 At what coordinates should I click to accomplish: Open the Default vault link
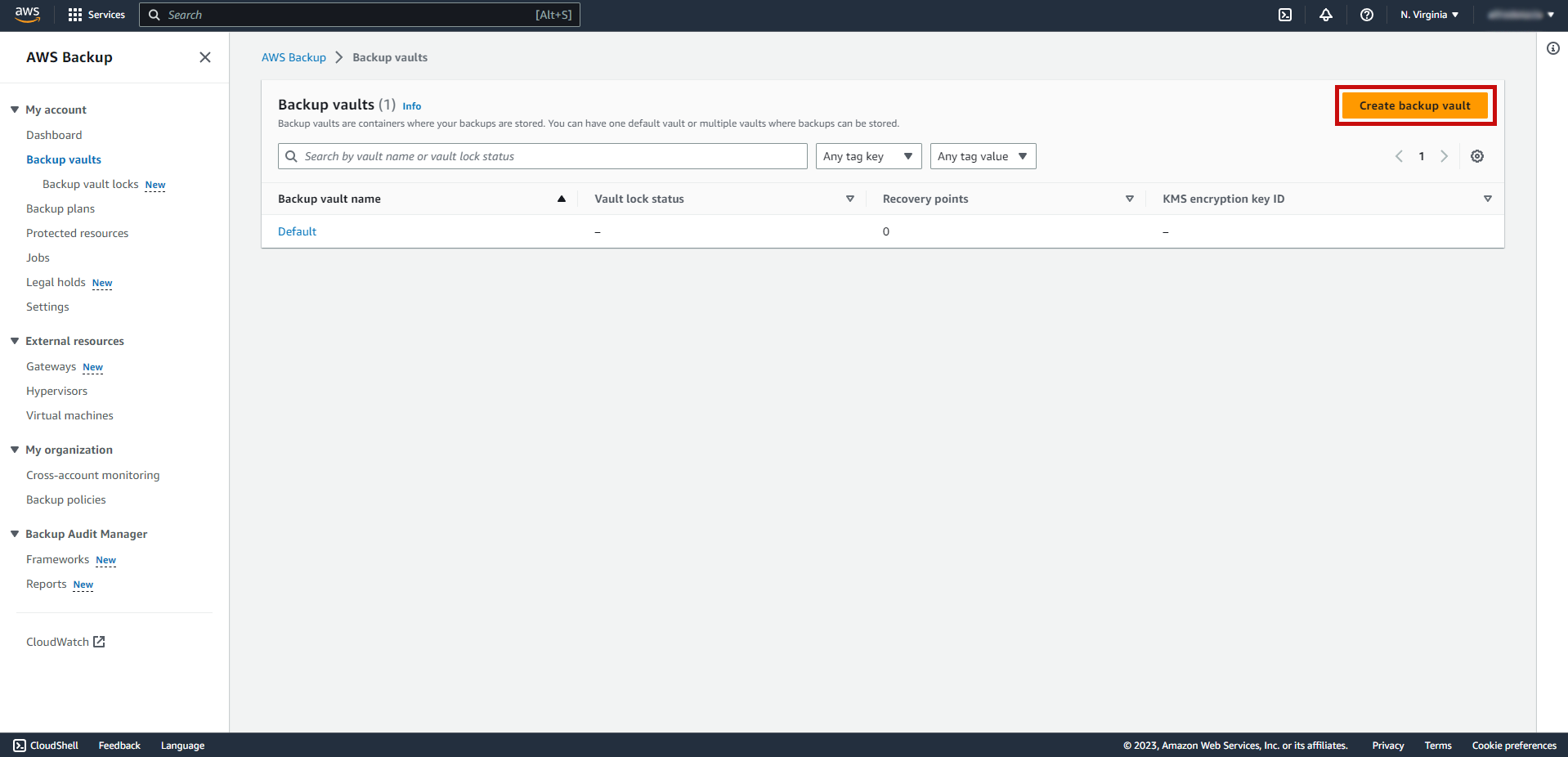tap(297, 231)
